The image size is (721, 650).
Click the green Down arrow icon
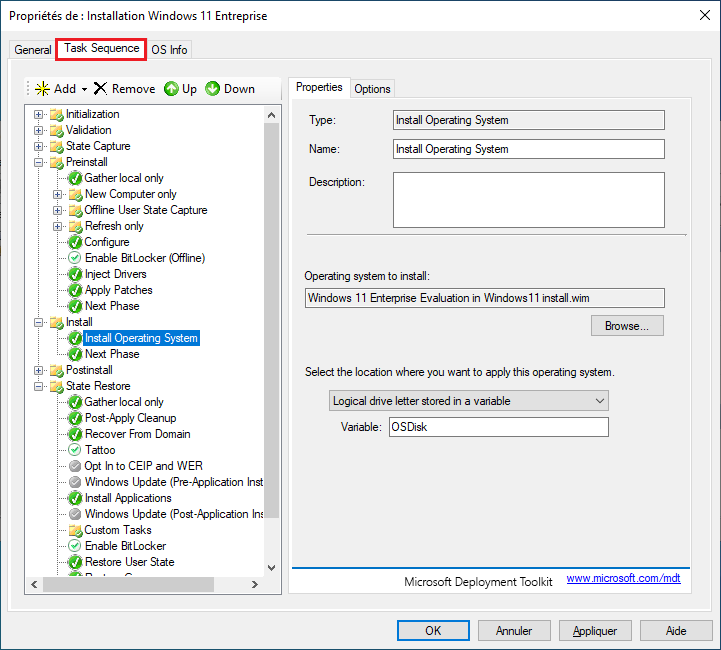(213, 89)
